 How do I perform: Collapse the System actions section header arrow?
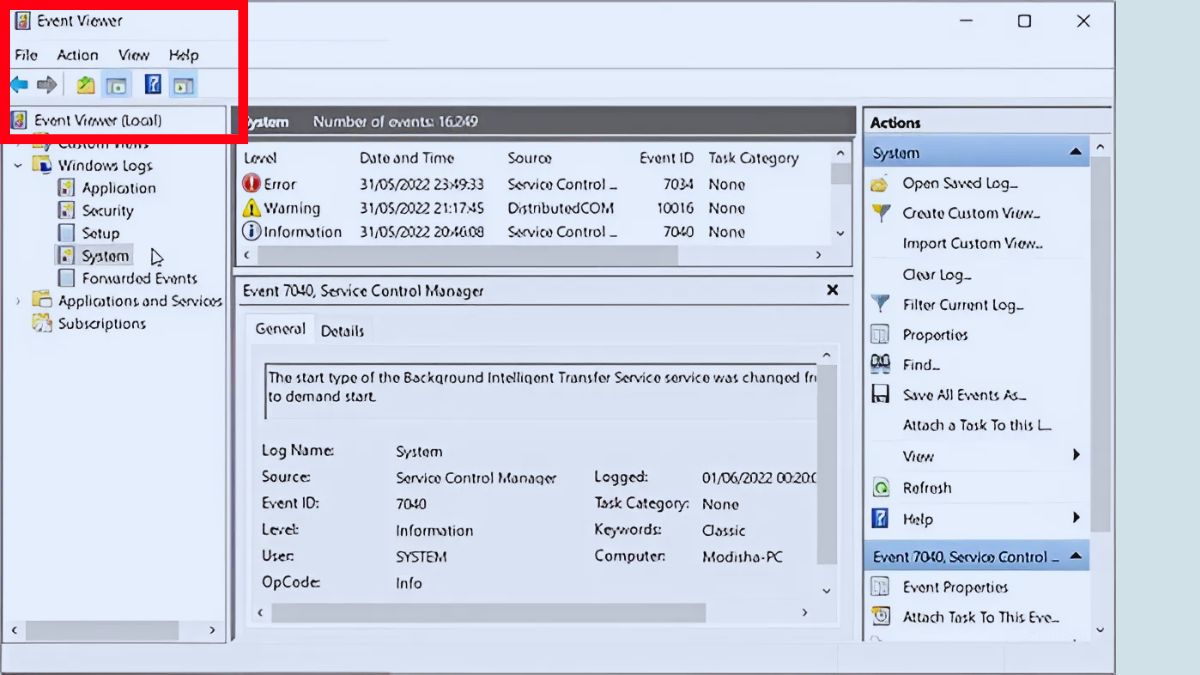tap(1076, 153)
